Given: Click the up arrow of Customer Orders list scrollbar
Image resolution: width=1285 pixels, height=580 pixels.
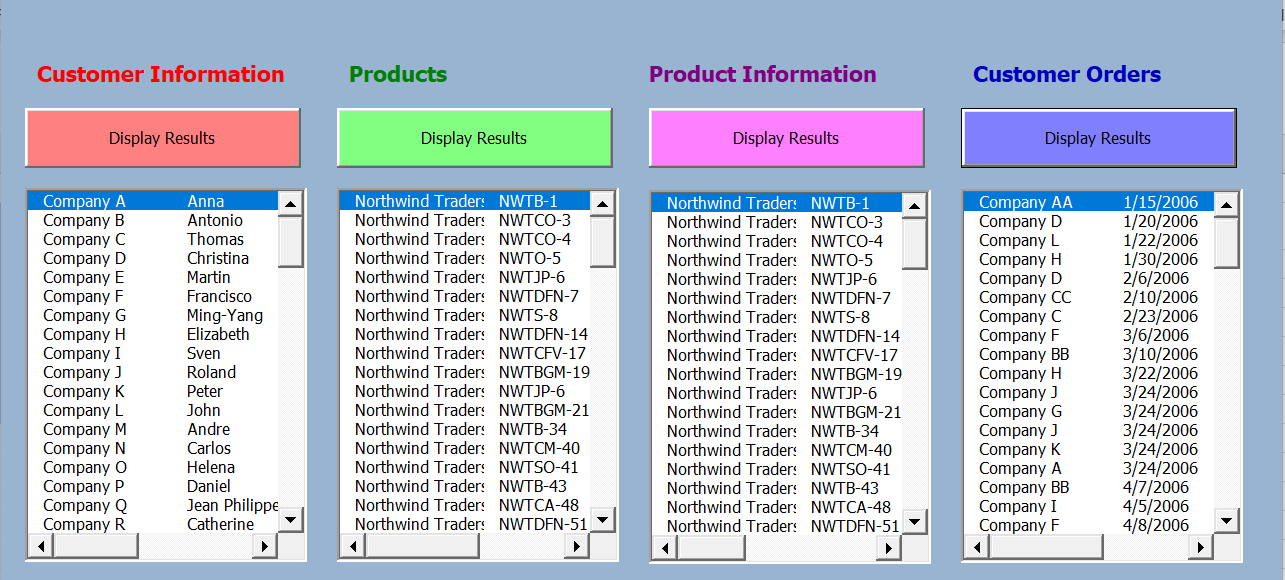Looking at the screenshot, I should tap(1227, 204).
